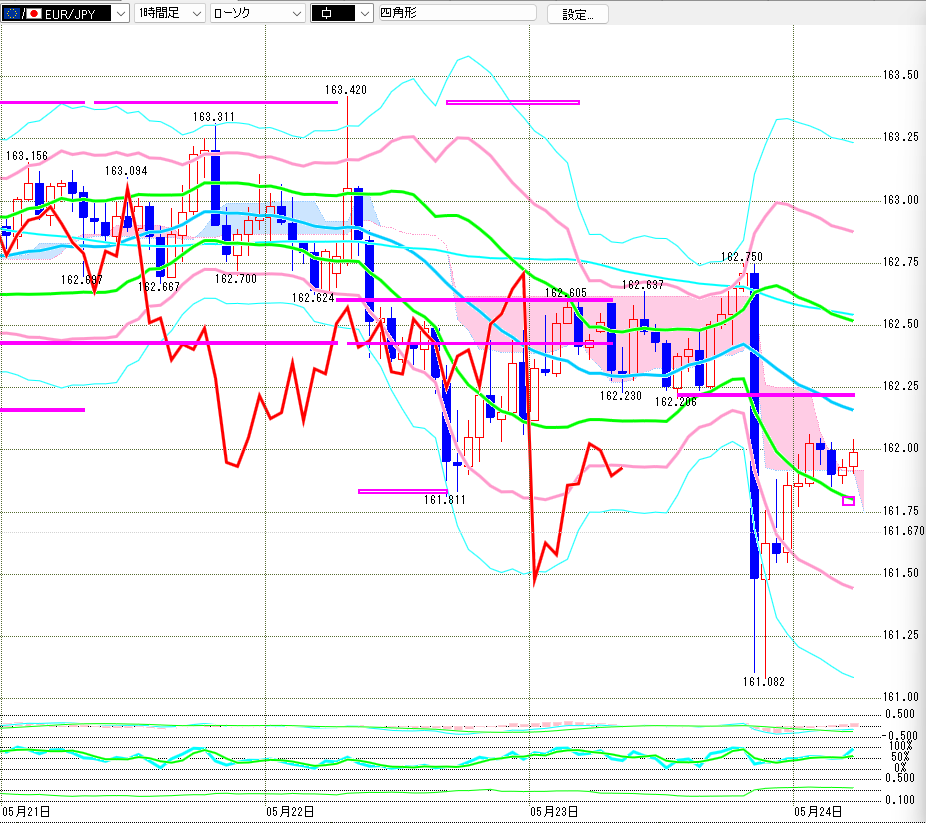Viewport: 926px width, 823px height.
Task: Click the 162.624 price label
Action: pyautogui.click(x=313, y=298)
